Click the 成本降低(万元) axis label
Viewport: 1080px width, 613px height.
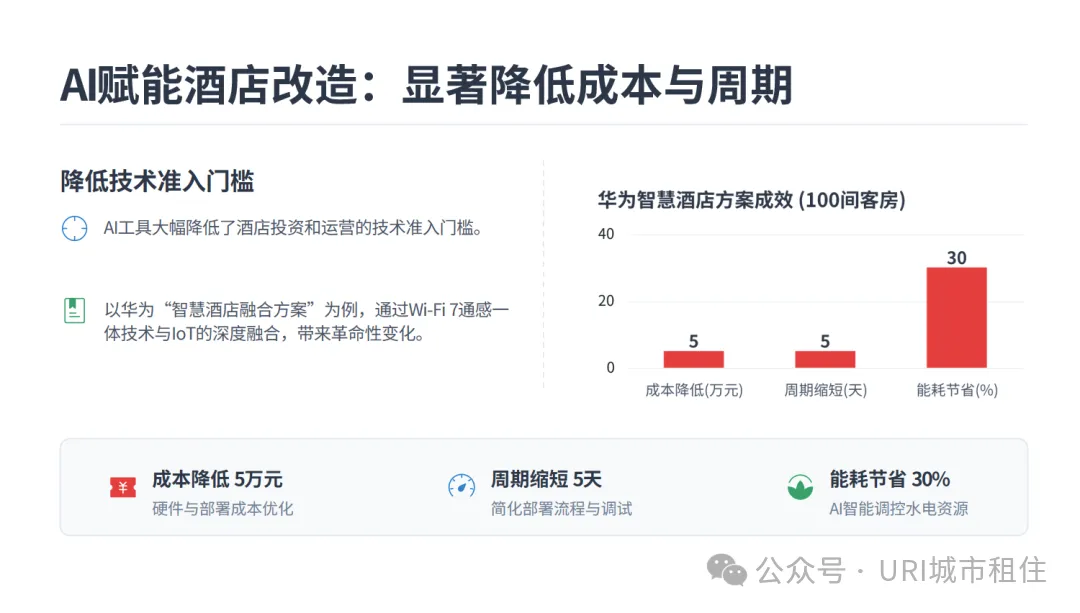pos(694,391)
